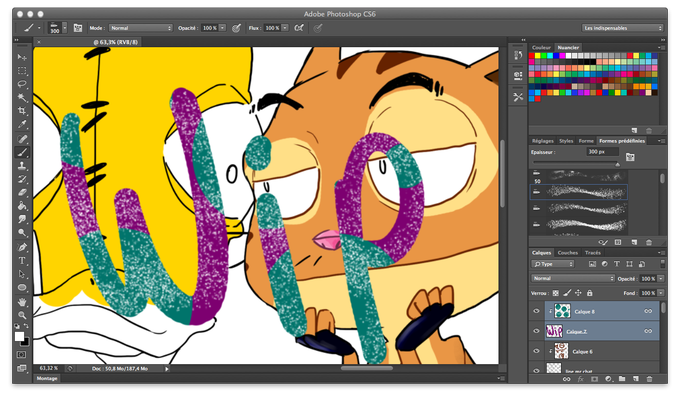Select the Rectangular Marquee tool

tap(22, 71)
